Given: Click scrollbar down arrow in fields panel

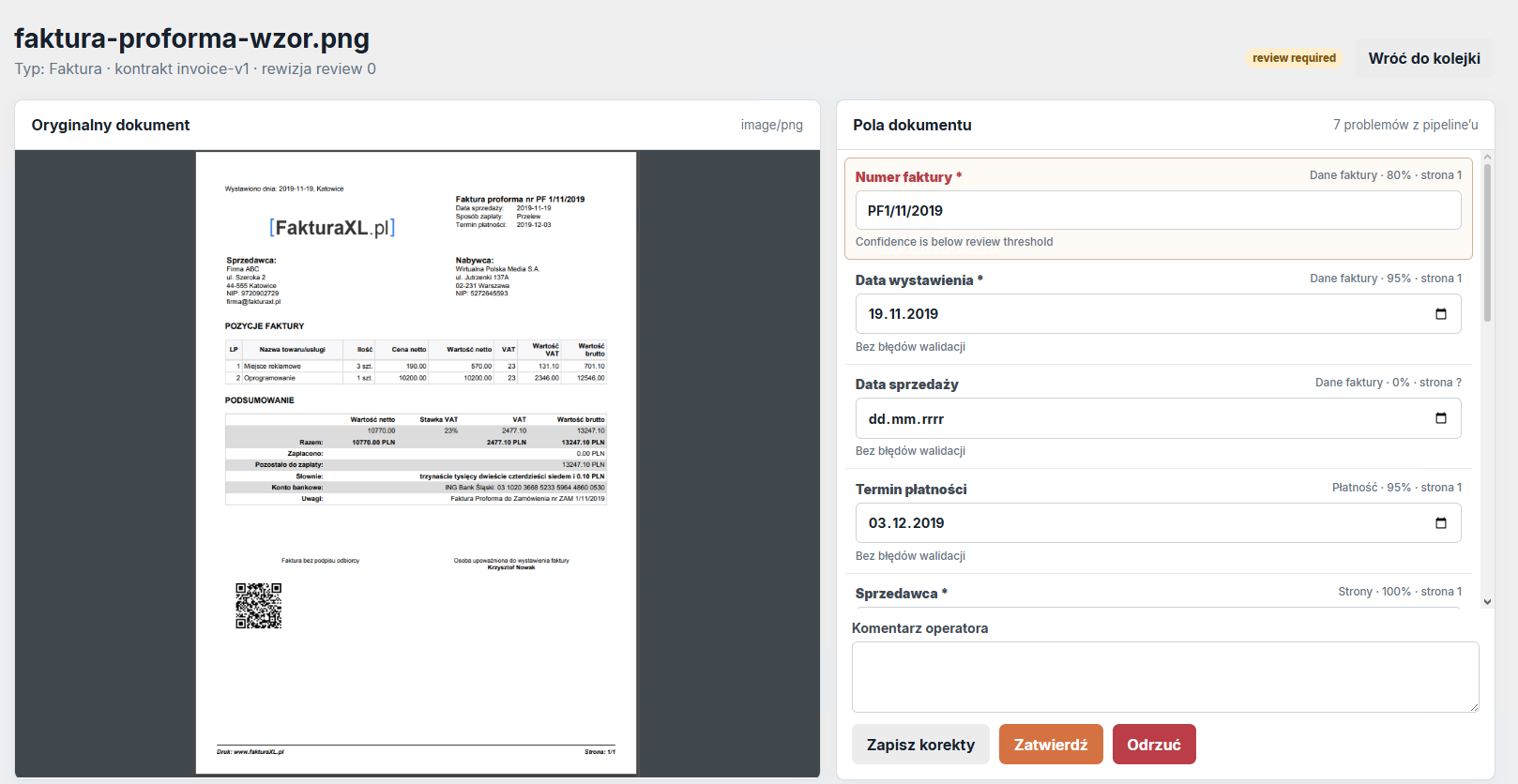Looking at the screenshot, I should coord(1487,602).
